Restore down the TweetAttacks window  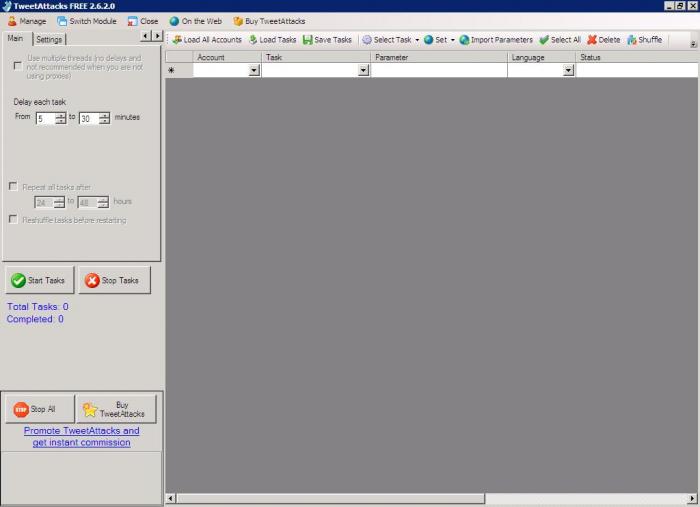pyautogui.click(x=680, y=6)
